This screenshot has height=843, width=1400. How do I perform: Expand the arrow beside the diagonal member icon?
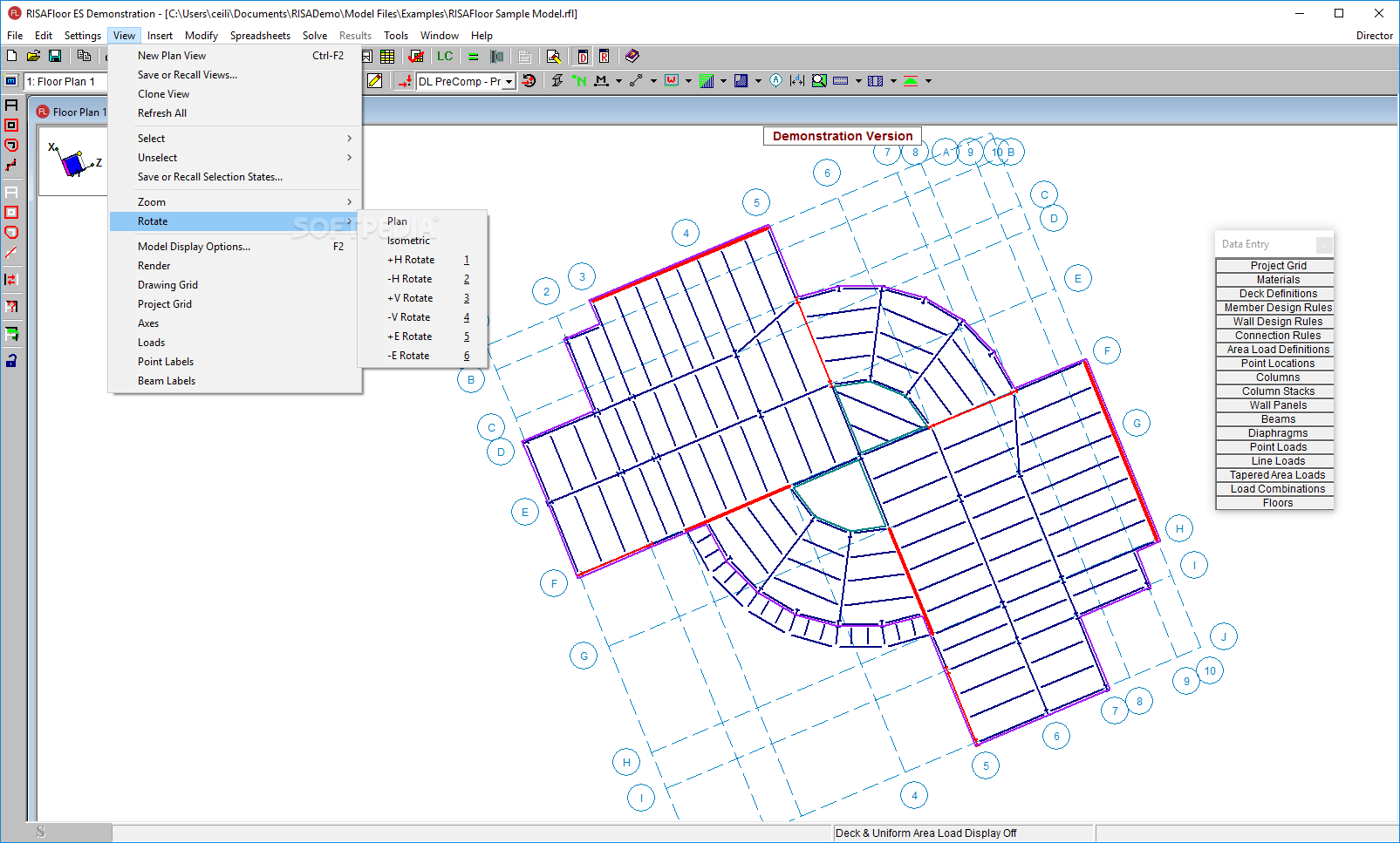click(653, 81)
